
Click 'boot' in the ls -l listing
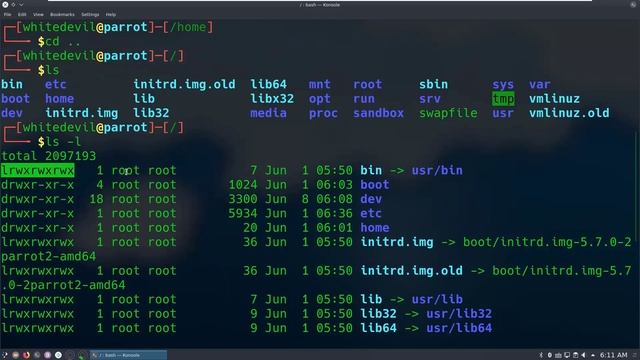click(375, 184)
